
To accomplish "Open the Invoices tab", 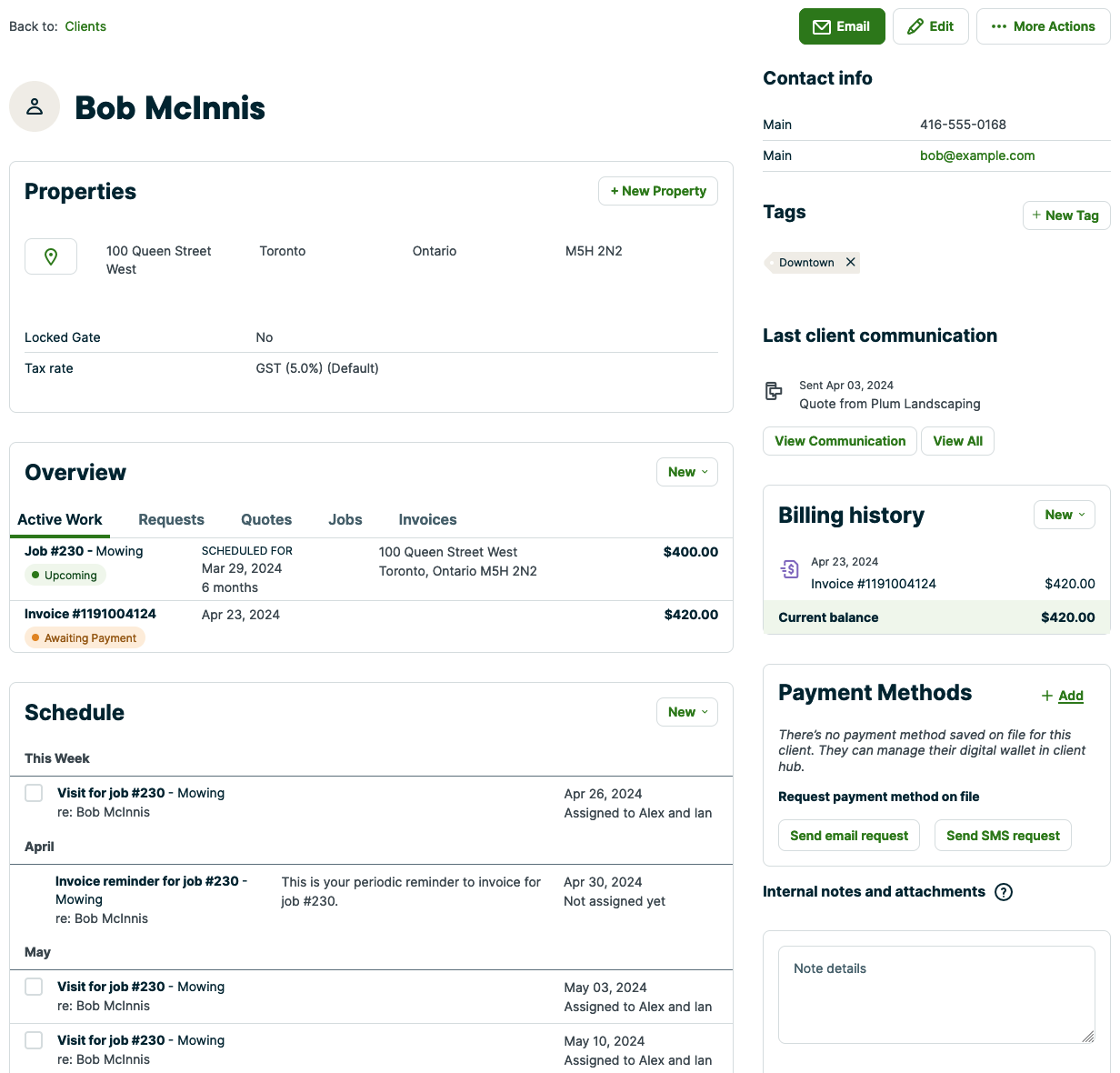I will (427, 520).
